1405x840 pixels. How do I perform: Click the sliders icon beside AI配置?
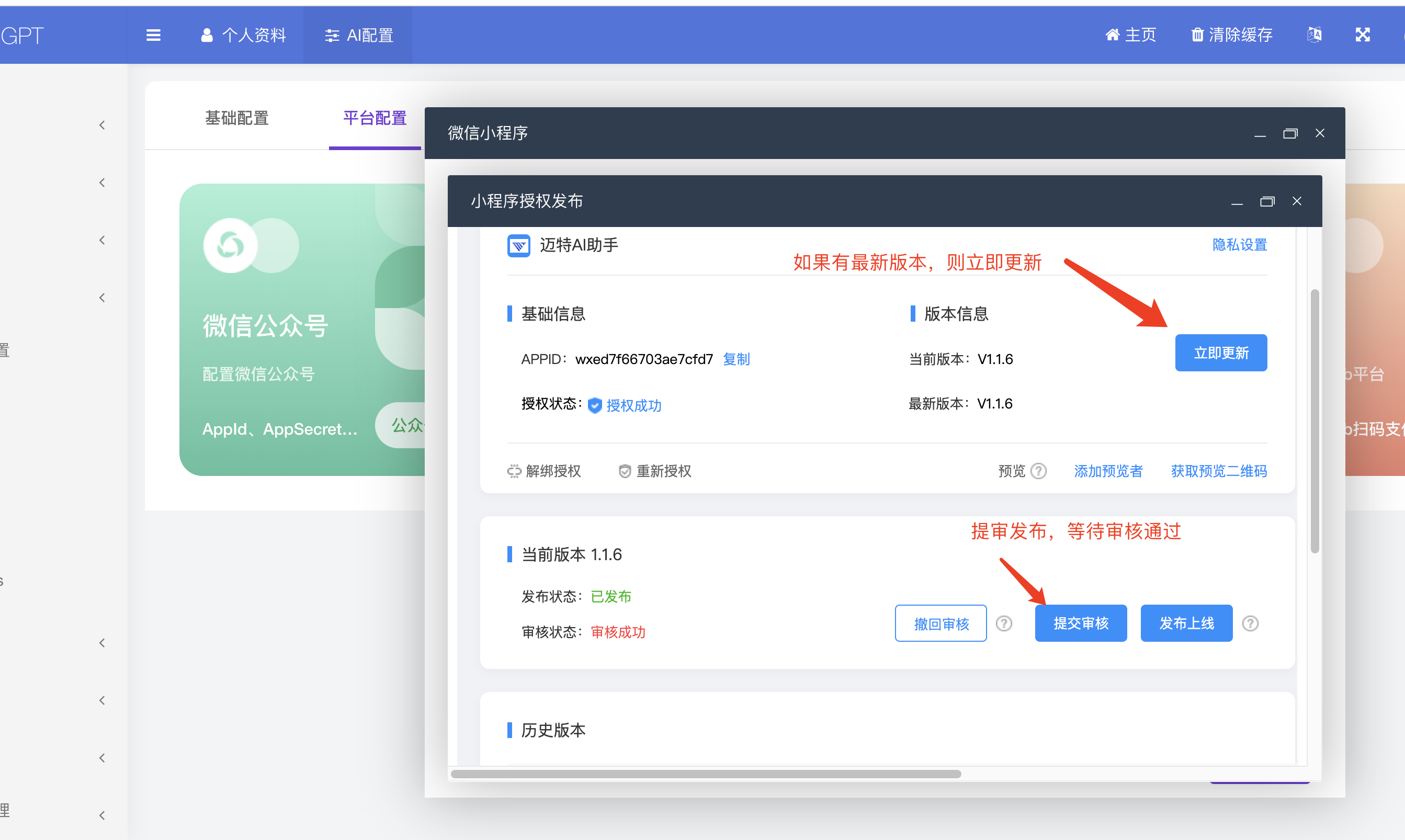coord(332,35)
